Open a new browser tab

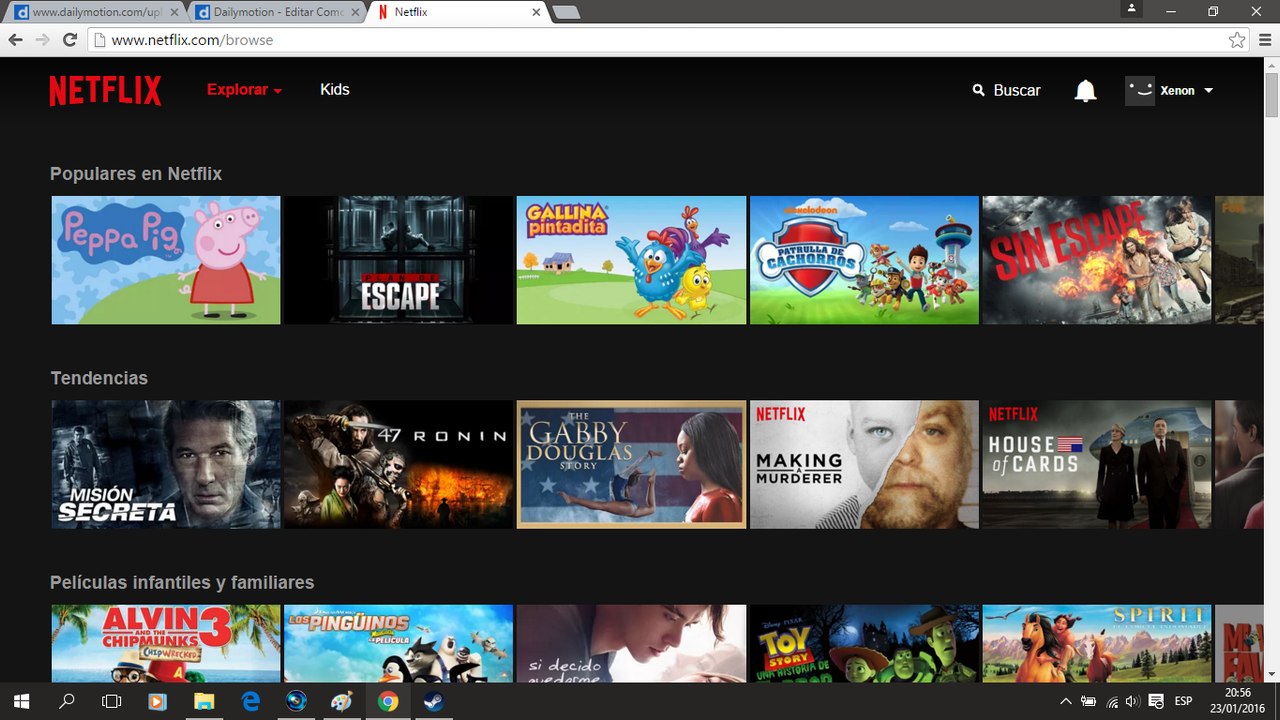(566, 12)
